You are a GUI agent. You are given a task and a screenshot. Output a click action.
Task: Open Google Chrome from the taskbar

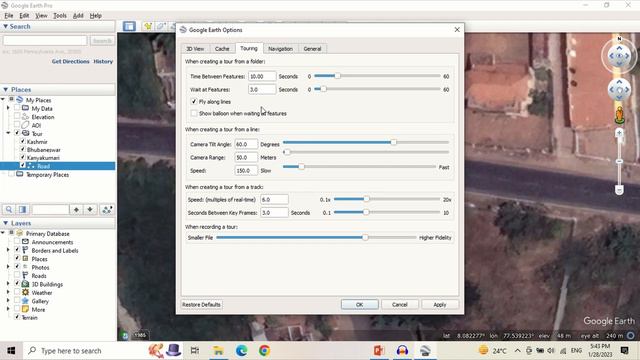click(x=264, y=351)
